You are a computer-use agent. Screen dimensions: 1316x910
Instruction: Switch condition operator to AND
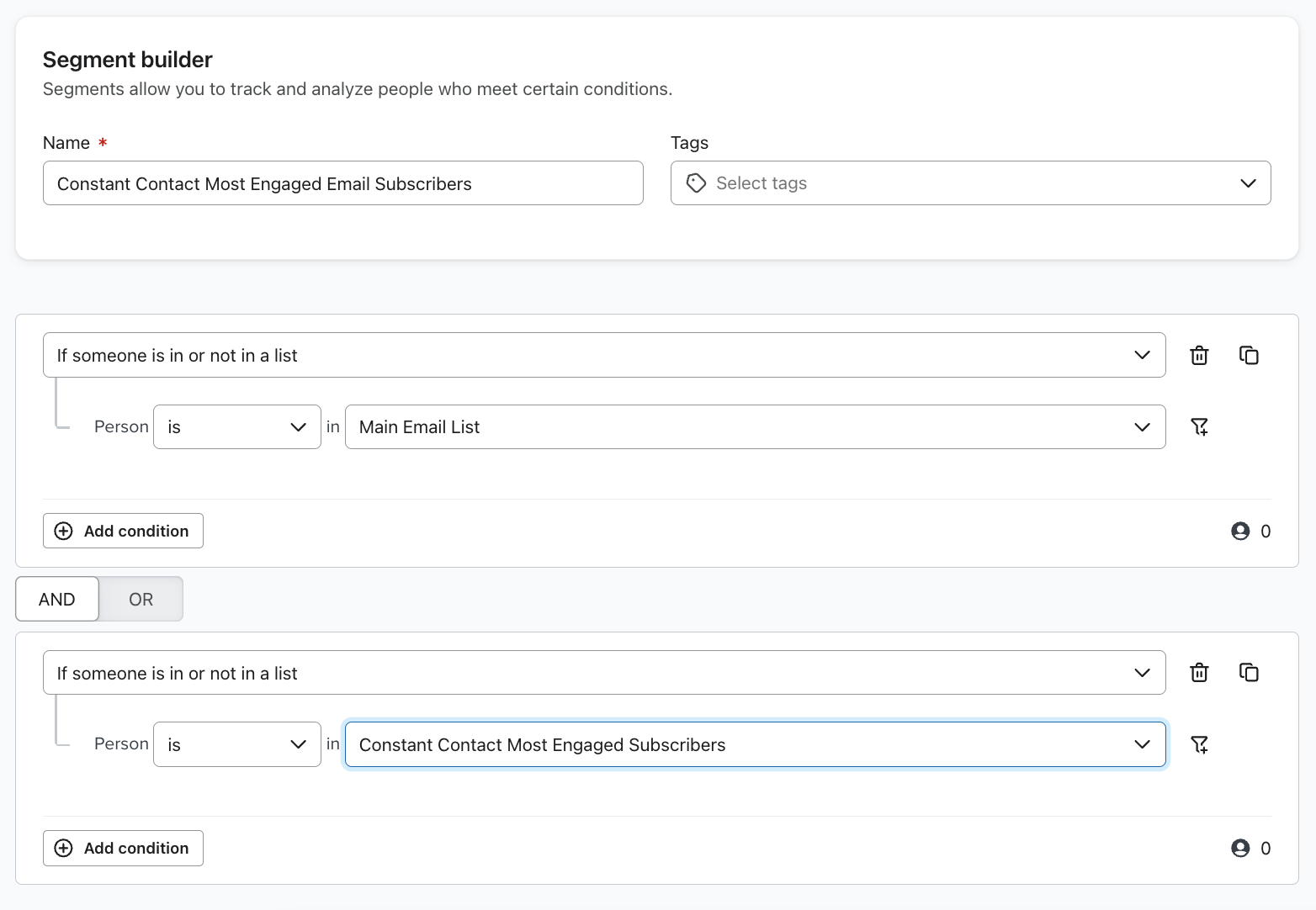coord(57,599)
